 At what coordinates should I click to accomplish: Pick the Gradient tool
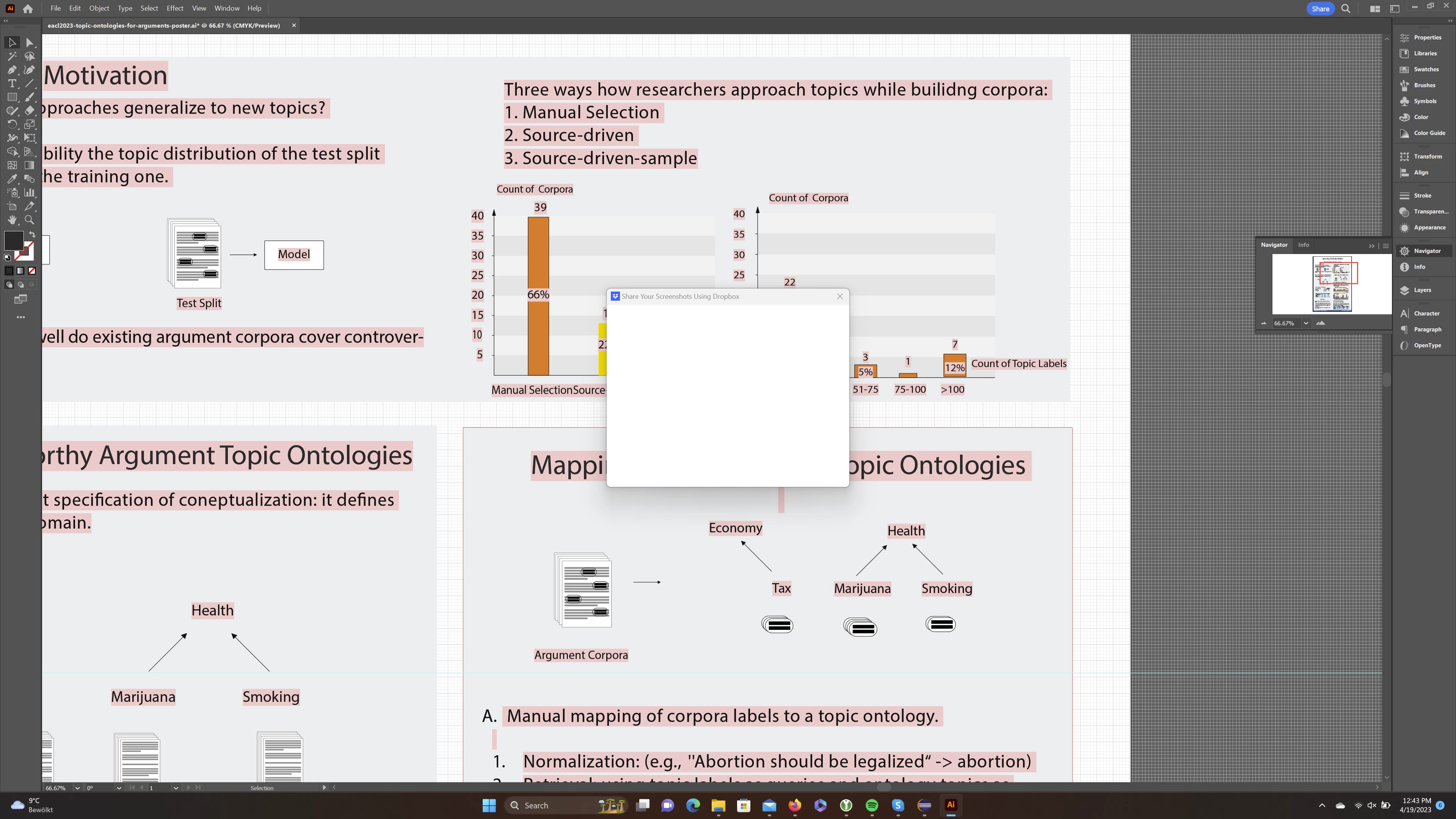[x=30, y=166]
